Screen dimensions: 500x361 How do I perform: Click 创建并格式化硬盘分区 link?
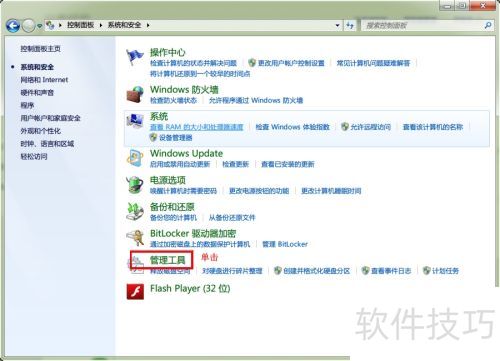317,271
